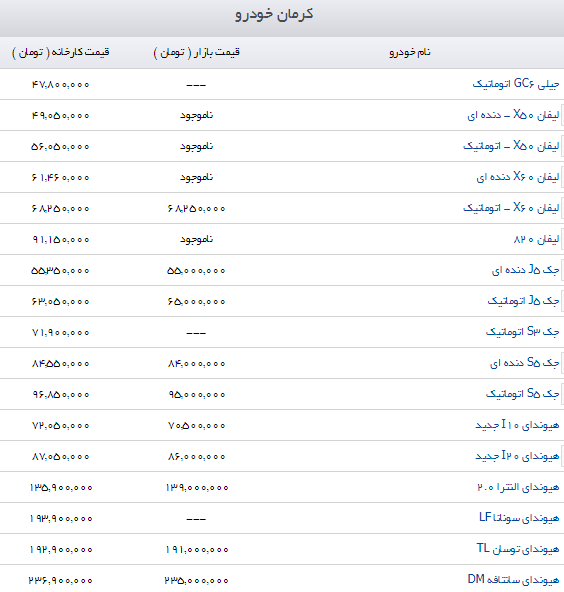Click the نام خودرو column header
Image resolution: width=564 pixels, height=592 pixels.
[x=410, y=52]
